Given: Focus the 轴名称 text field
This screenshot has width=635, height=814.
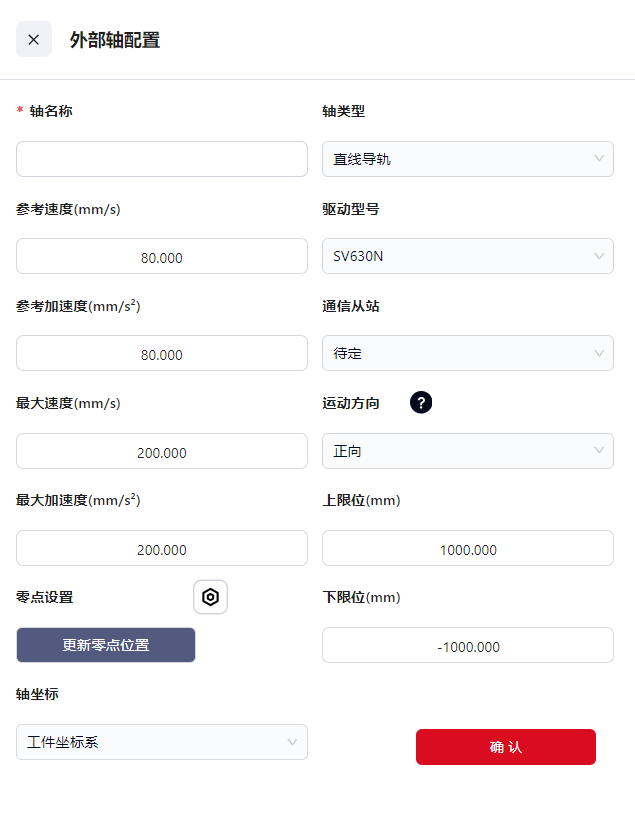Looking at the screenshot, I should coord(162,159).
